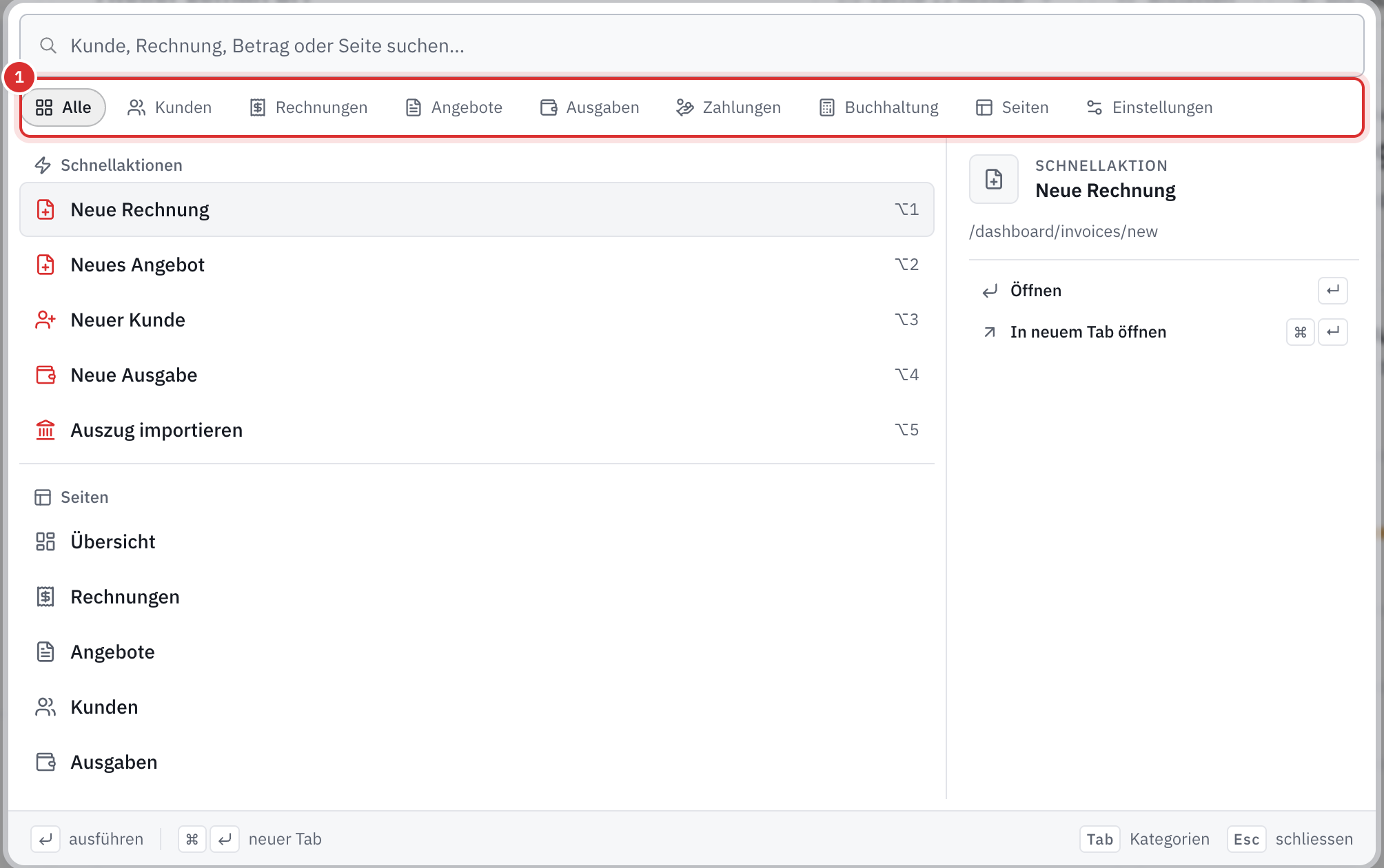Click the Neue Rechnung file-plus icon
Image resolution: width=1384 pixels, height=868 pixels.
tap(45, 209)
